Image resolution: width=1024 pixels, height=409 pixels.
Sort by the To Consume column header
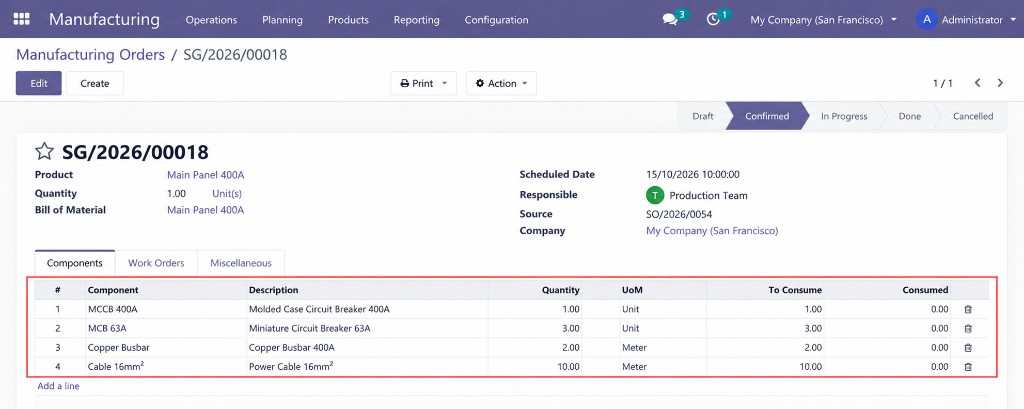point(795,290)
